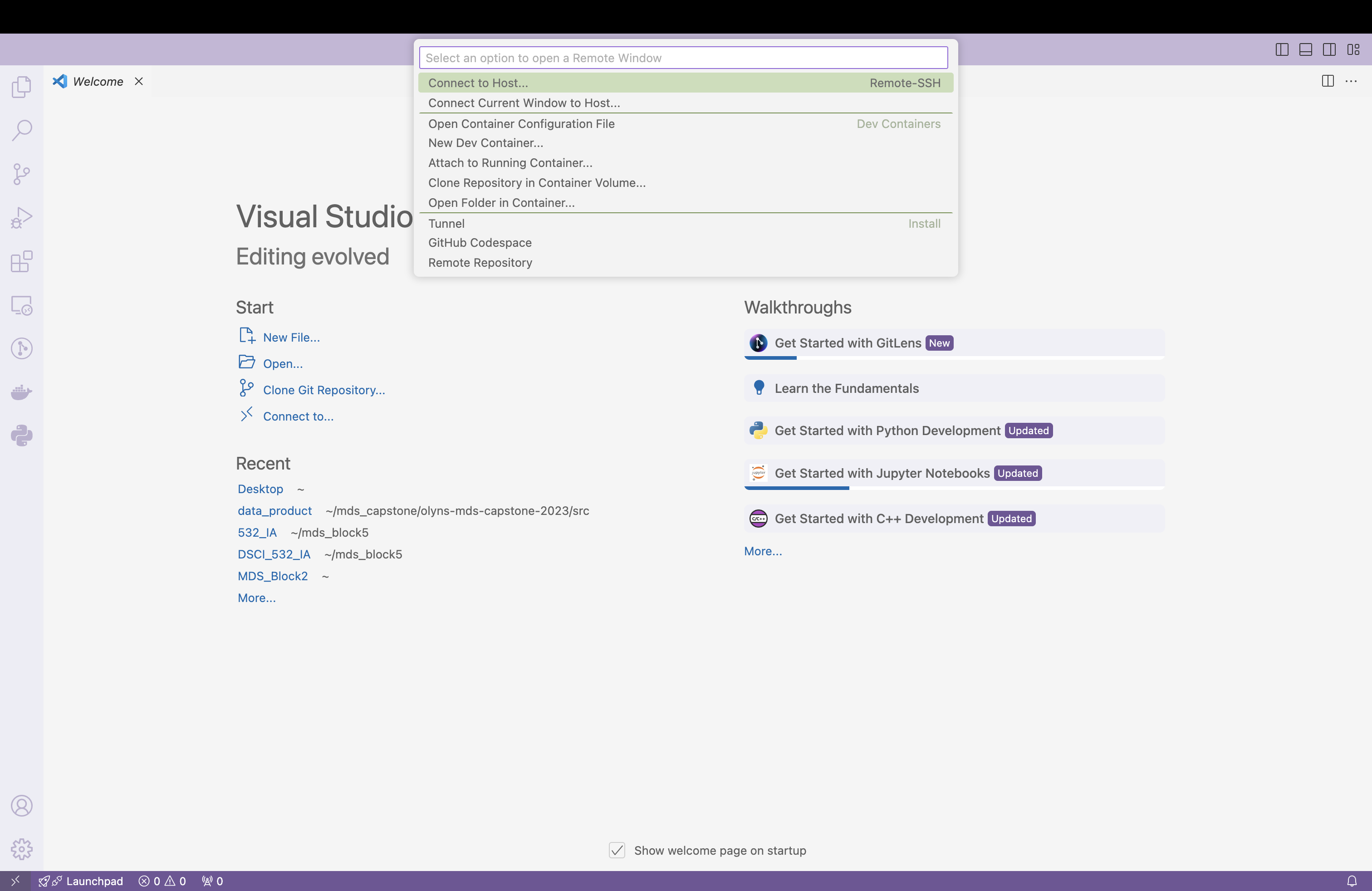
Task: Open the GitLens view in activity bar
Action: 21,349
